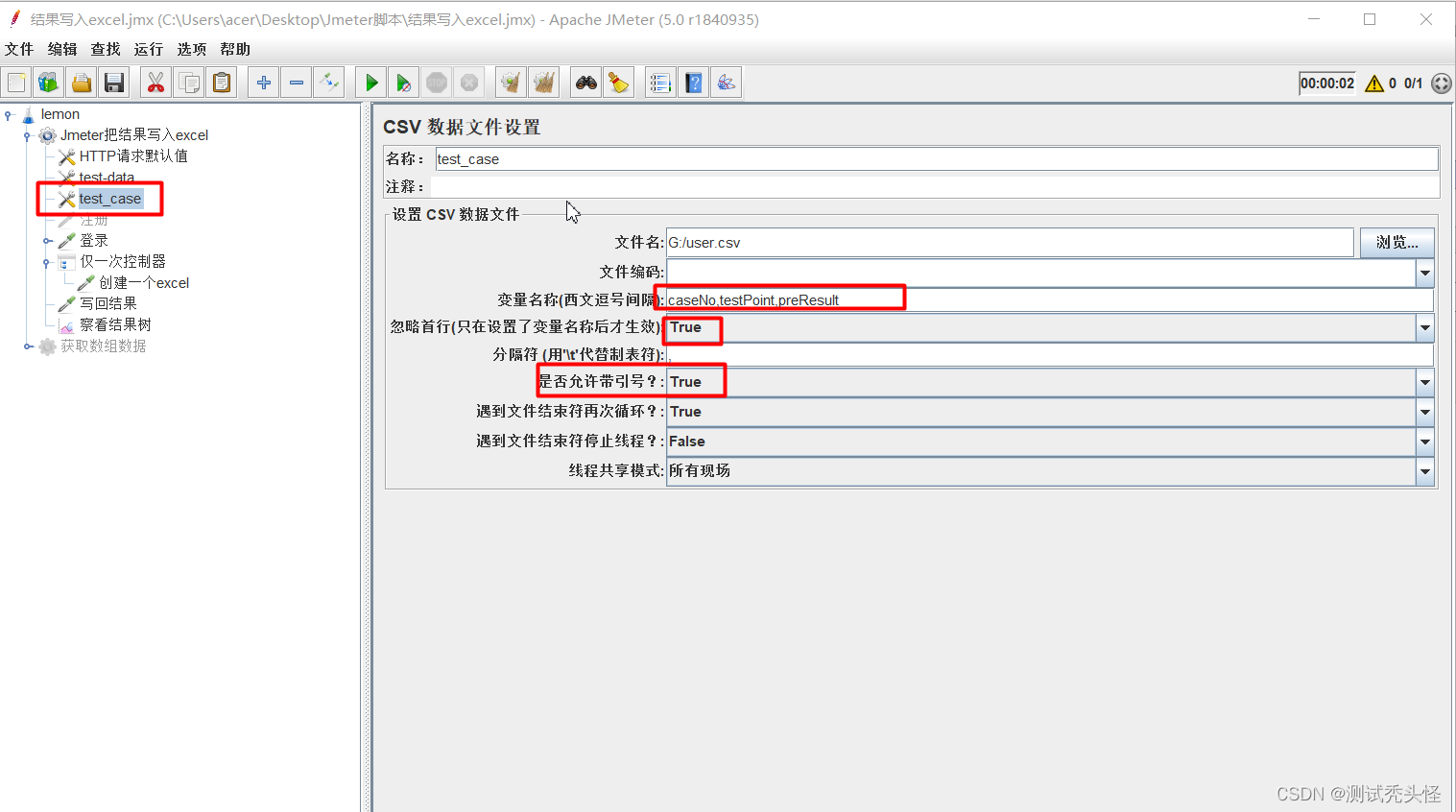Save the test plan with the disk icon
Viewport: 1456px width, 812px height.
pyautogui.click(x=114, y=83)
